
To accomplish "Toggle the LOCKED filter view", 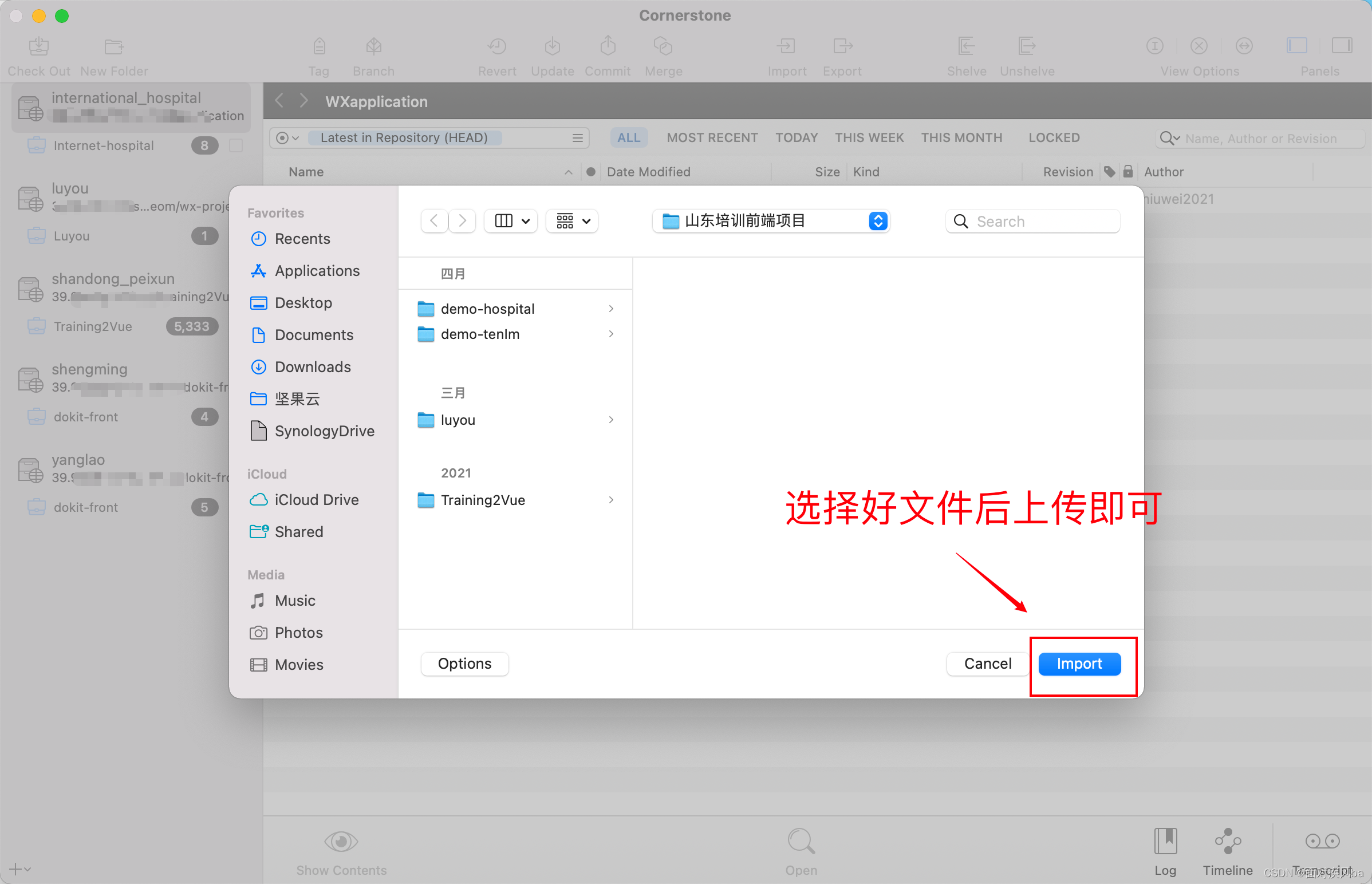I will [x=1057, y=137].
